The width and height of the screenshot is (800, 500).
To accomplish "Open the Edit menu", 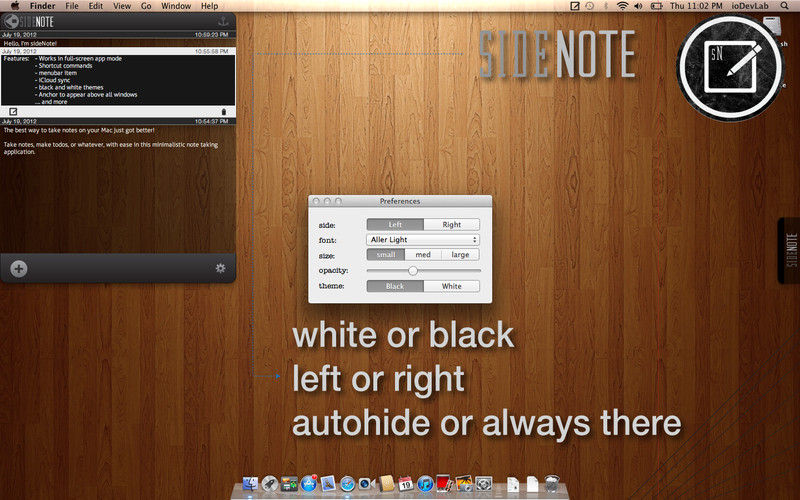I will click(x=95, y=6).
